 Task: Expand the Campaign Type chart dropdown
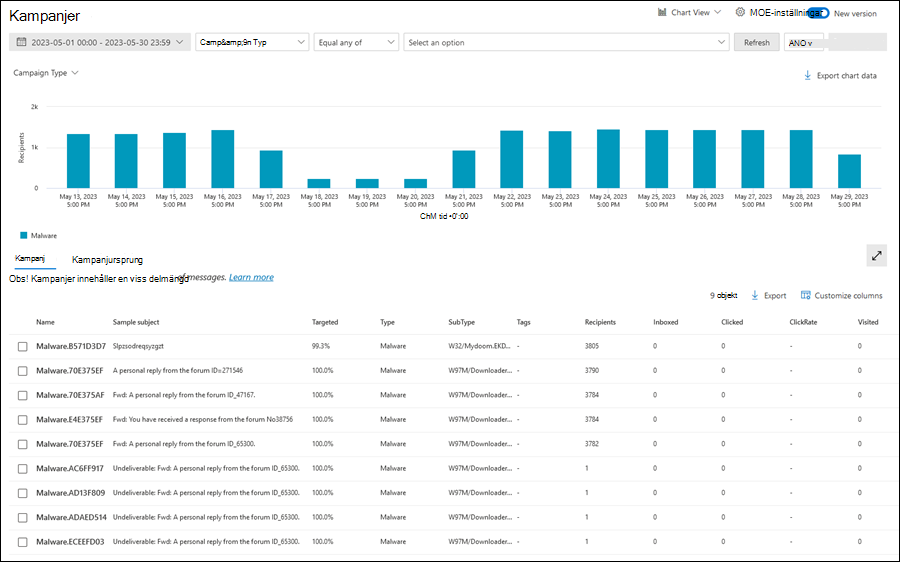(x=46, y=73)
